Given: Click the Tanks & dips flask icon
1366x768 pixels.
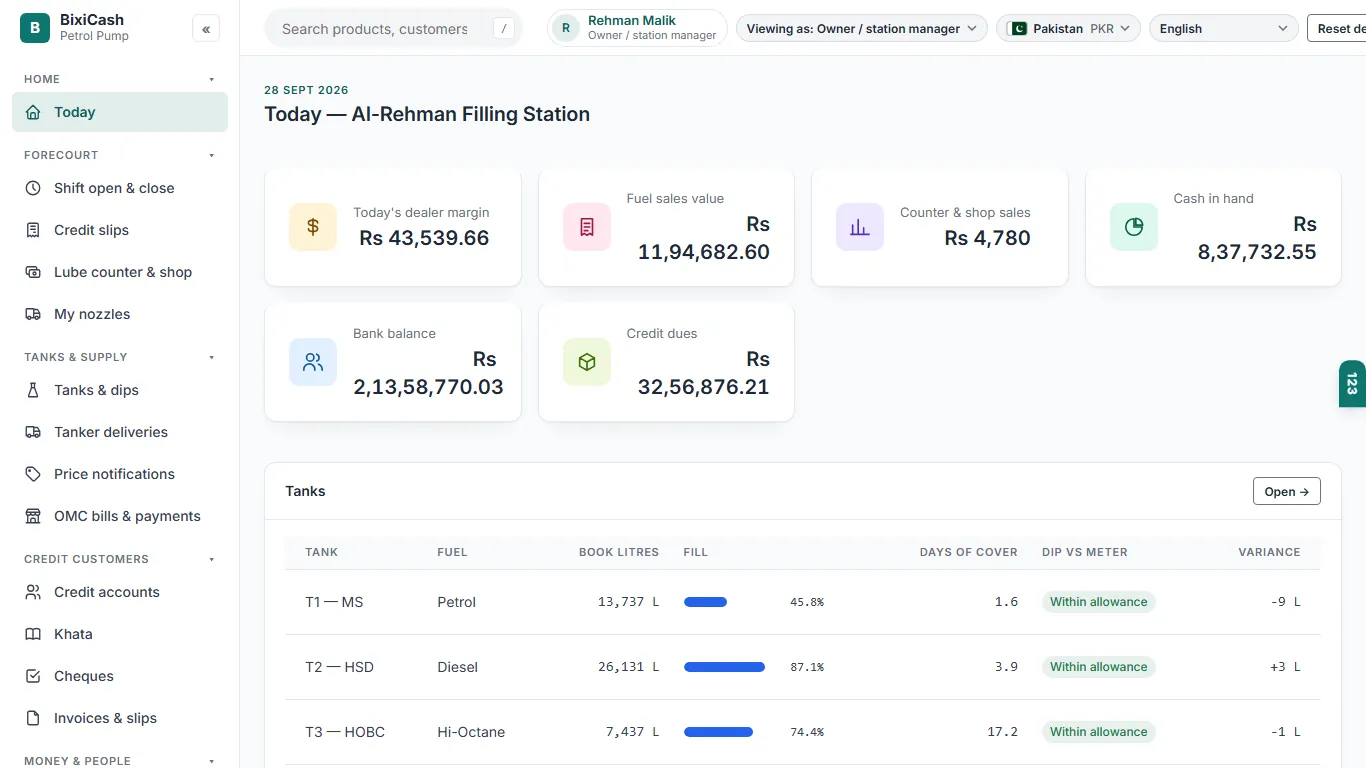Looking at the screenshot, I should point(33,390).
